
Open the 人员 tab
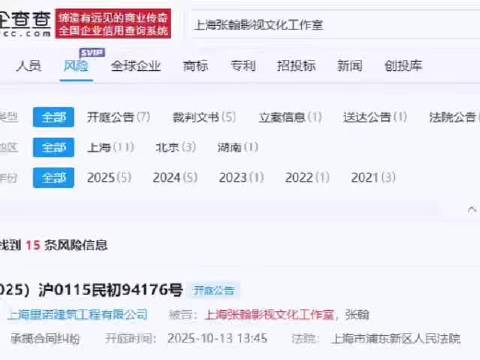(x=29, y=66)
